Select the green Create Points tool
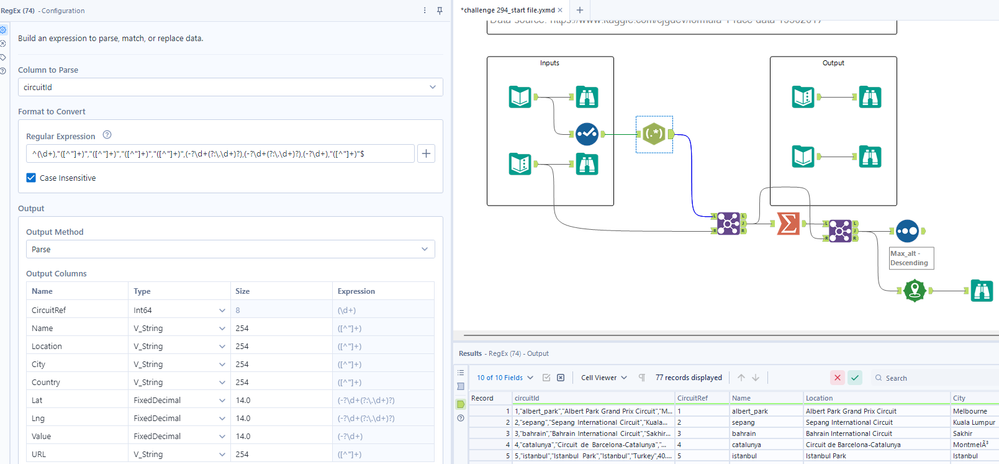The width and height of the screenshot is (999, 464). (x=914, y=291)
